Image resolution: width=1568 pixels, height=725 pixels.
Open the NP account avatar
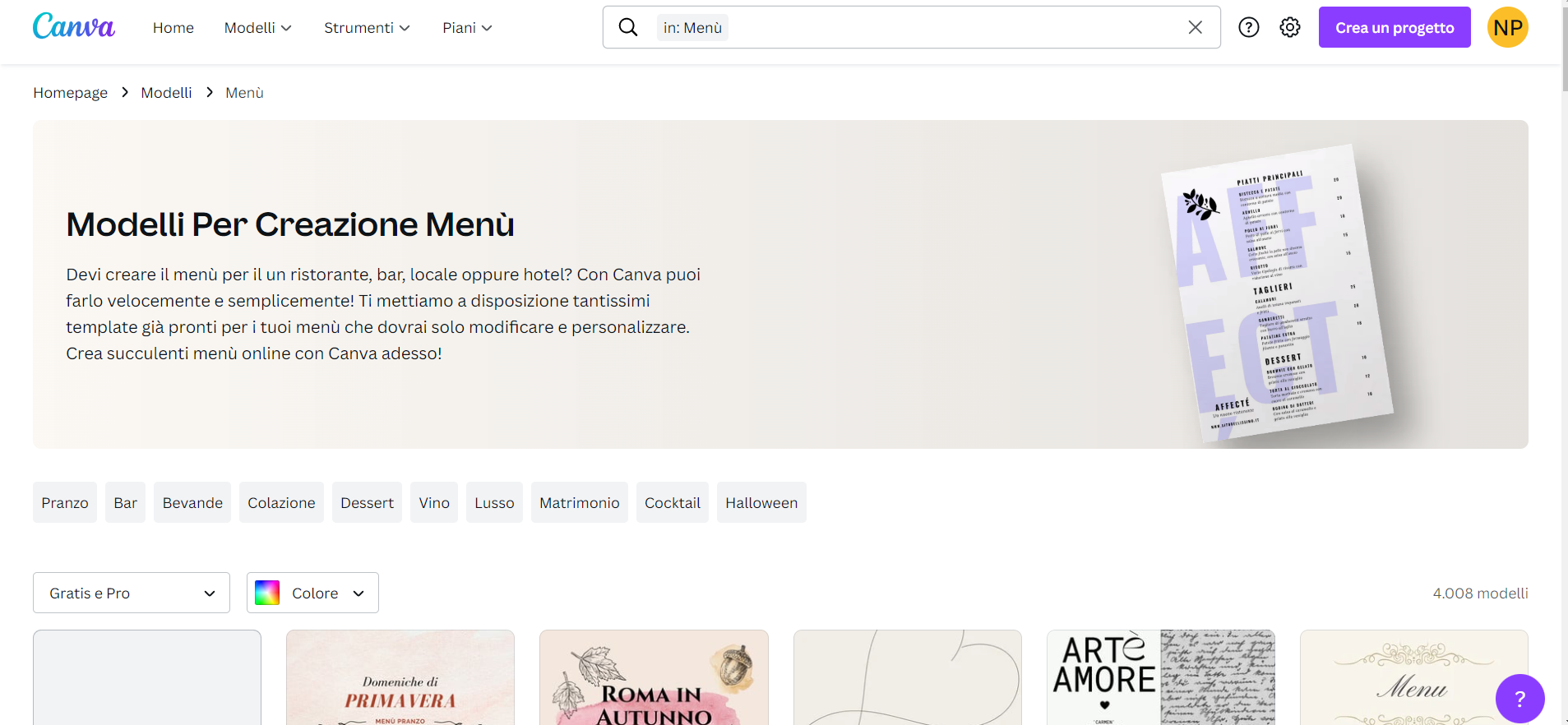tap(1508, 27)
